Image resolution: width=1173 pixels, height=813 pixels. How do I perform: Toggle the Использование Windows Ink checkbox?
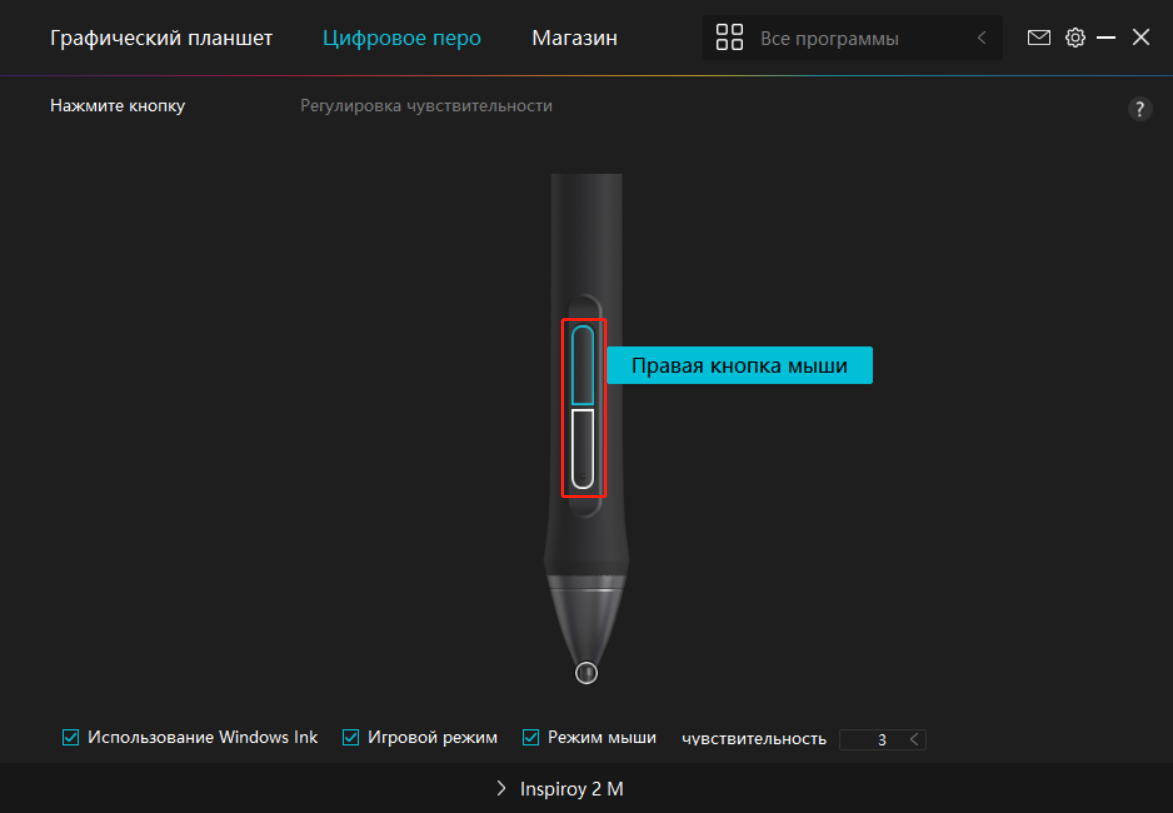point(71,738)
